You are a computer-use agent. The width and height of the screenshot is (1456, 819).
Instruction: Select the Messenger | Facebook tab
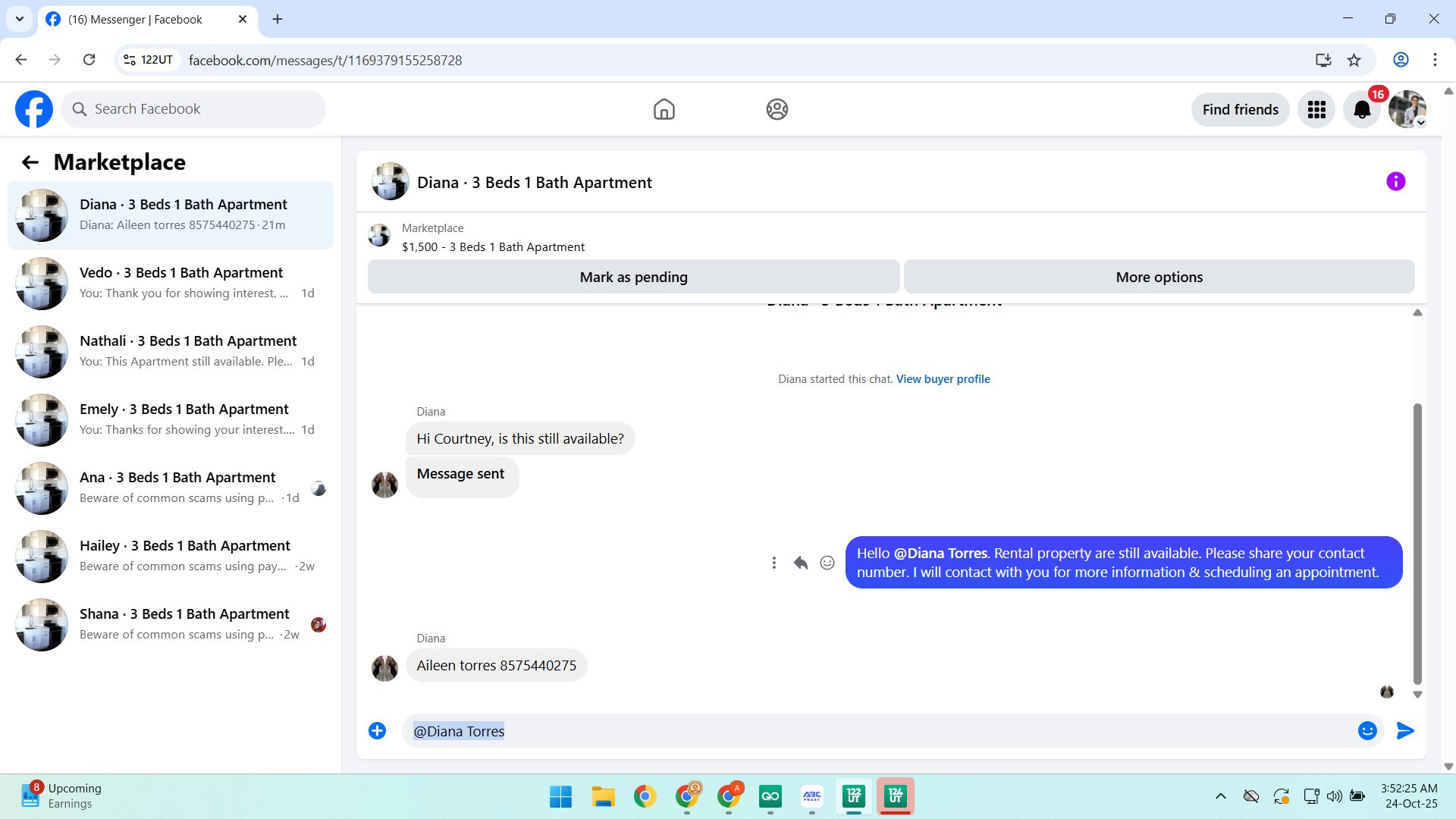pyautogui.click(x=148, y=20)
